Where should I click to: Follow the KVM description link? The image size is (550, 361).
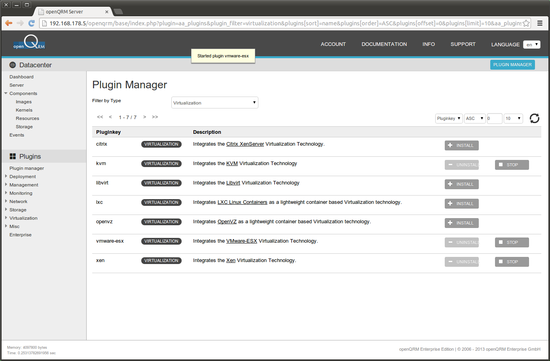[x=232, y=163]
